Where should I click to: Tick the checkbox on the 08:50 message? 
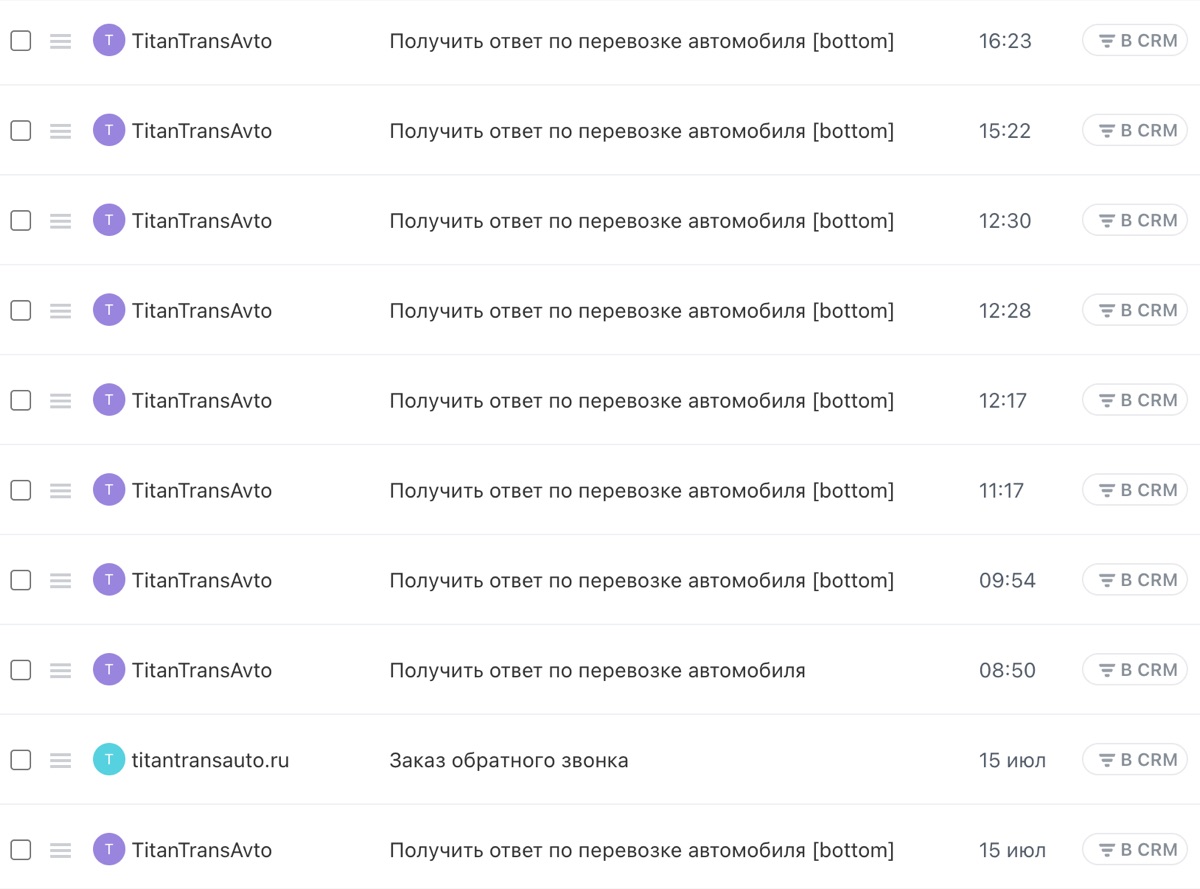click(20, 670)
